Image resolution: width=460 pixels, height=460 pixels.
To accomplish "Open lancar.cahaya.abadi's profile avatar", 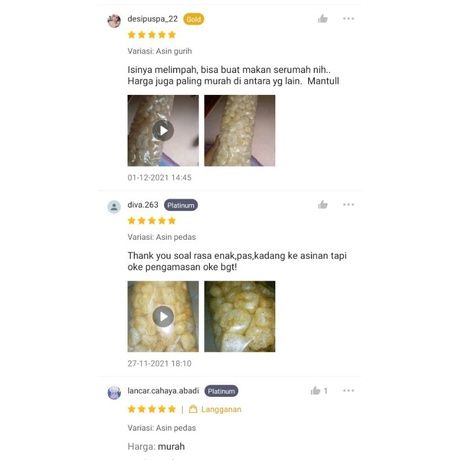I will pos(114,393).
